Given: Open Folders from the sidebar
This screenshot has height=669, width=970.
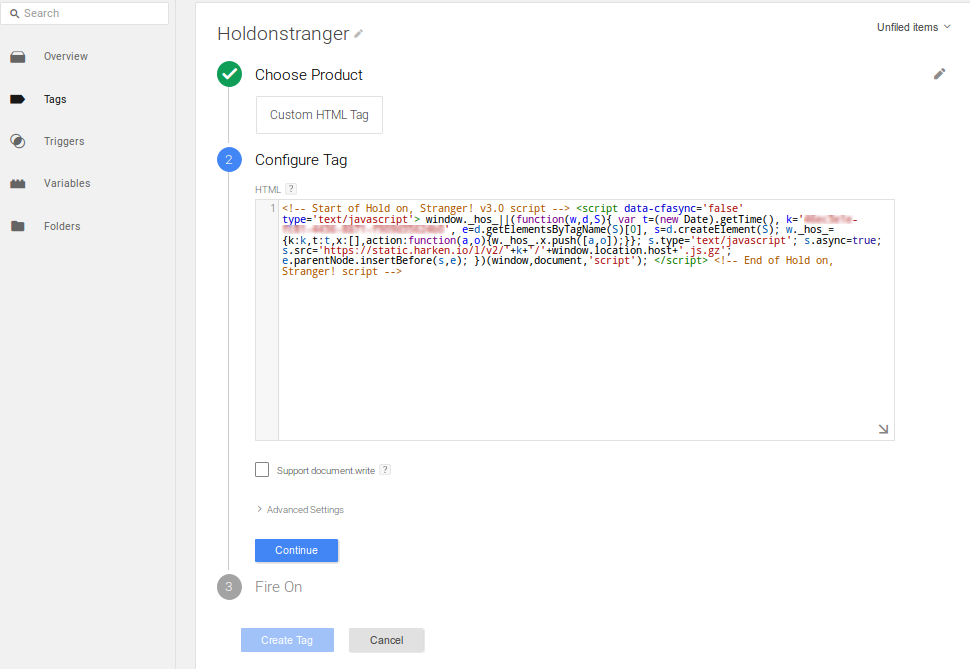Looking at the screenshot, I should click(62, 226).
